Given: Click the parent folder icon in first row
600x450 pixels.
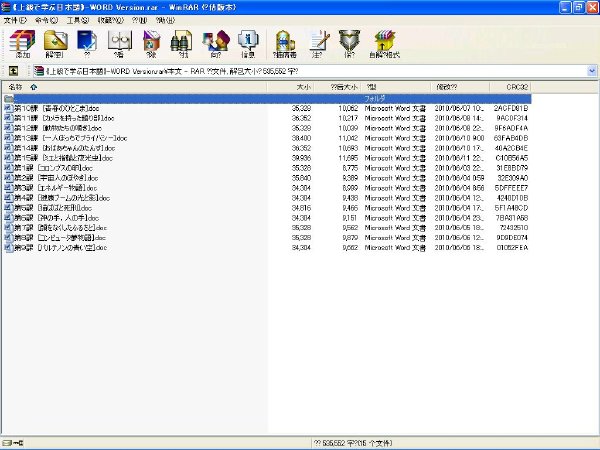Looking at the screenshot, I should [8, 99].
